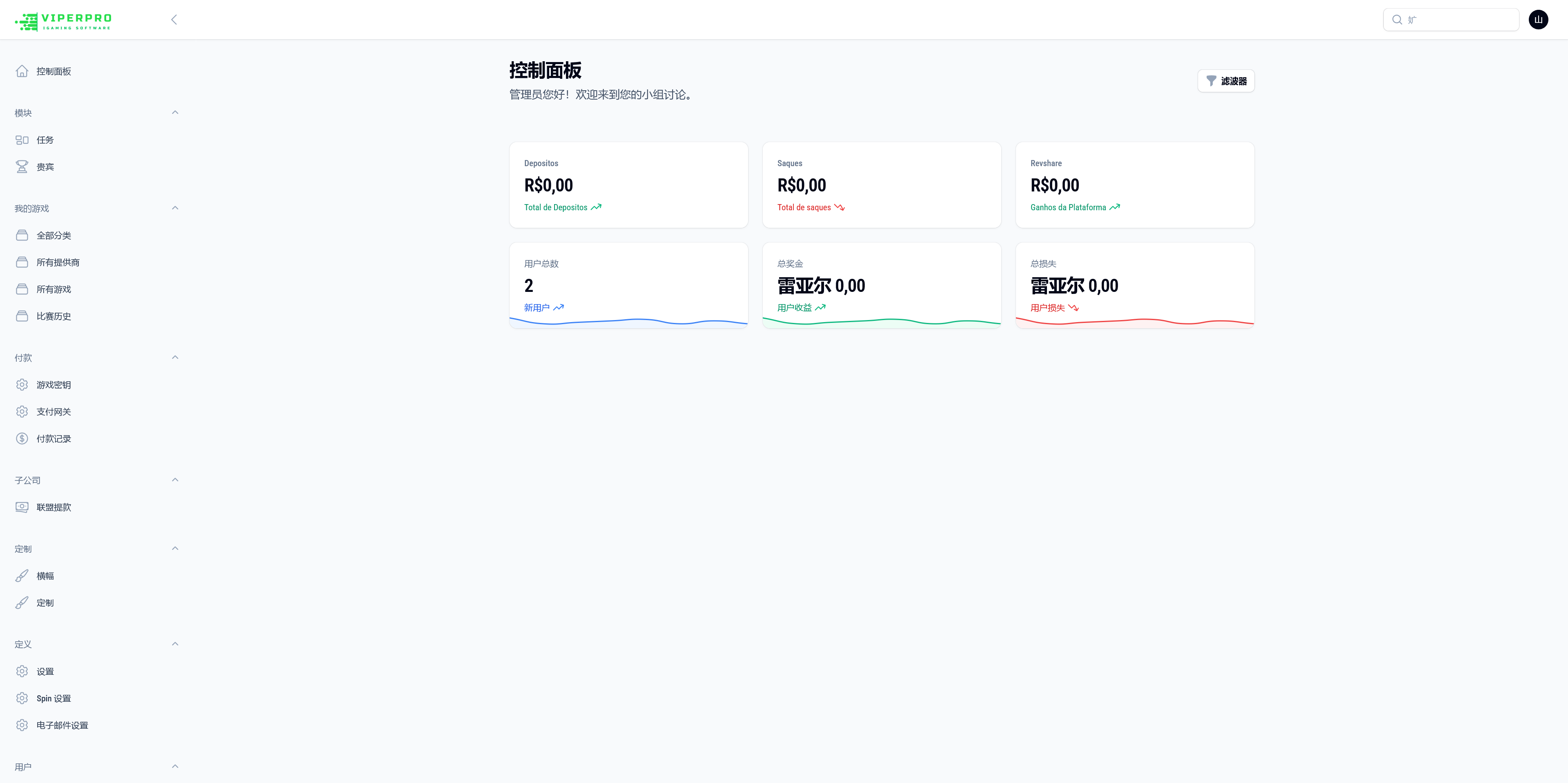This screenshot has width=1568, height=783.
Task: Open the 贵宾 (VIP) section
Action: tap(45, 166)
